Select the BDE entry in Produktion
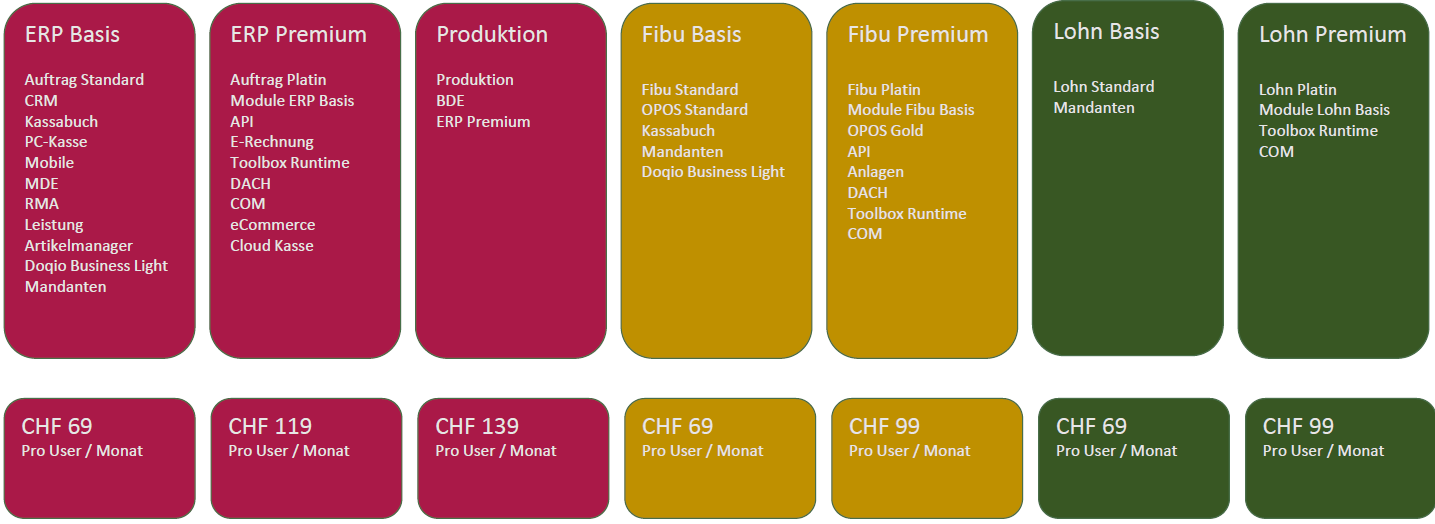Image resolution: width=1435 pixels, height=524 pixels. [x=450, y=101]
